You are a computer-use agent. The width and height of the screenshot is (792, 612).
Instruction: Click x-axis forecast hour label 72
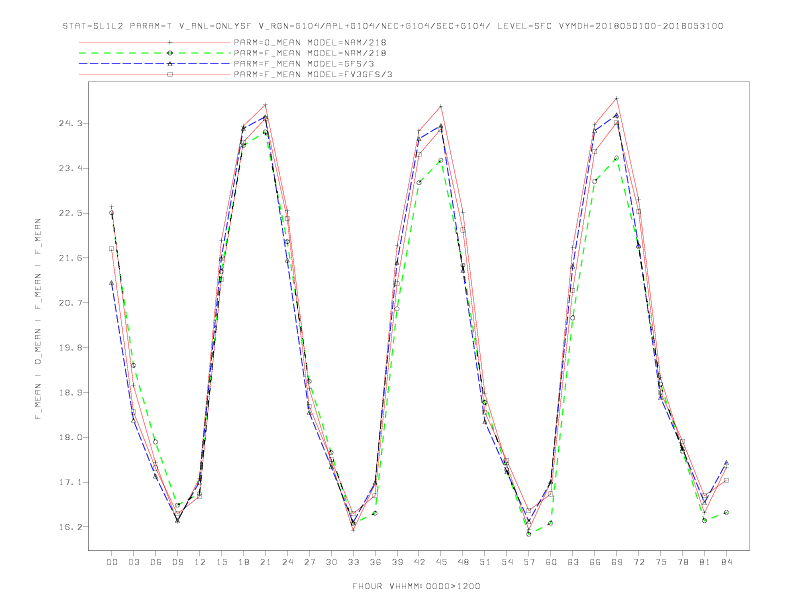pyautogui.click(x=638, y=562)
